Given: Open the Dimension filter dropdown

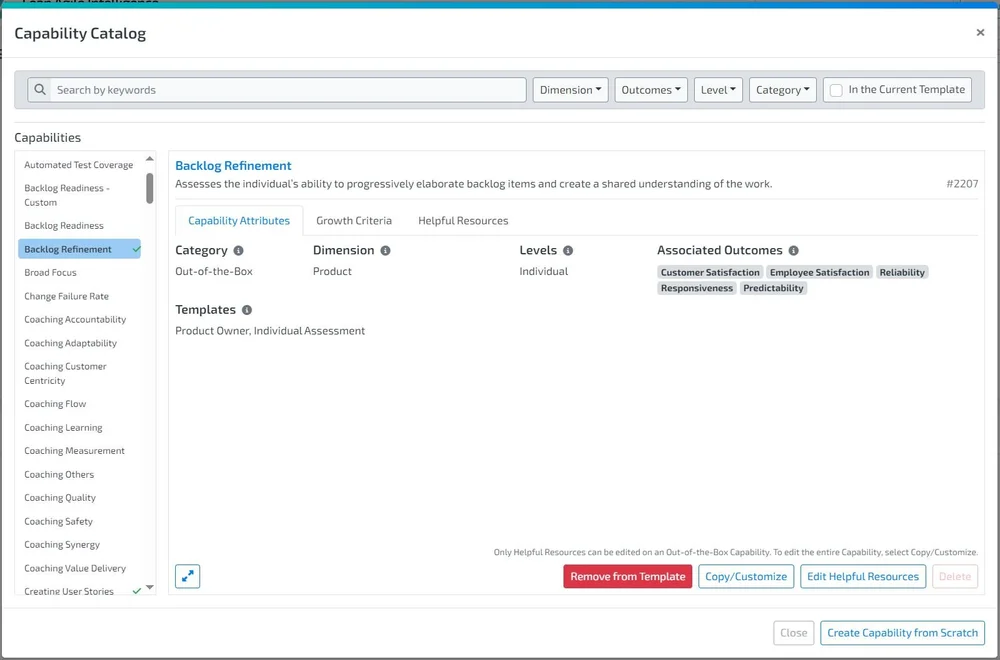Looking at the screenshot, I should [570, 89].
